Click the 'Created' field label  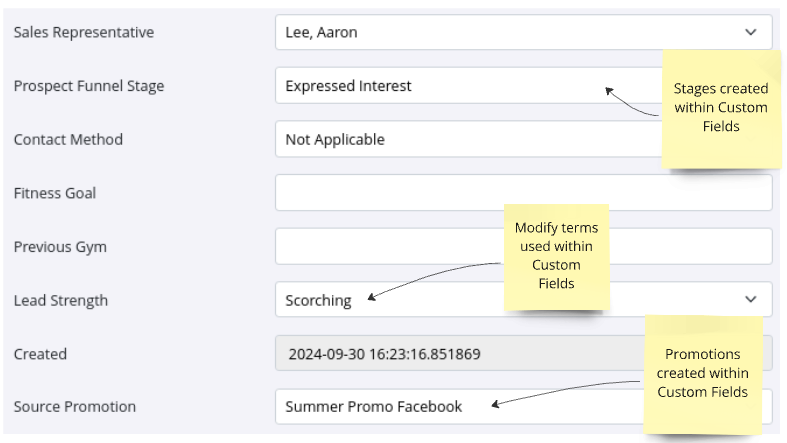pyautogui.click(x=40, y=353)
